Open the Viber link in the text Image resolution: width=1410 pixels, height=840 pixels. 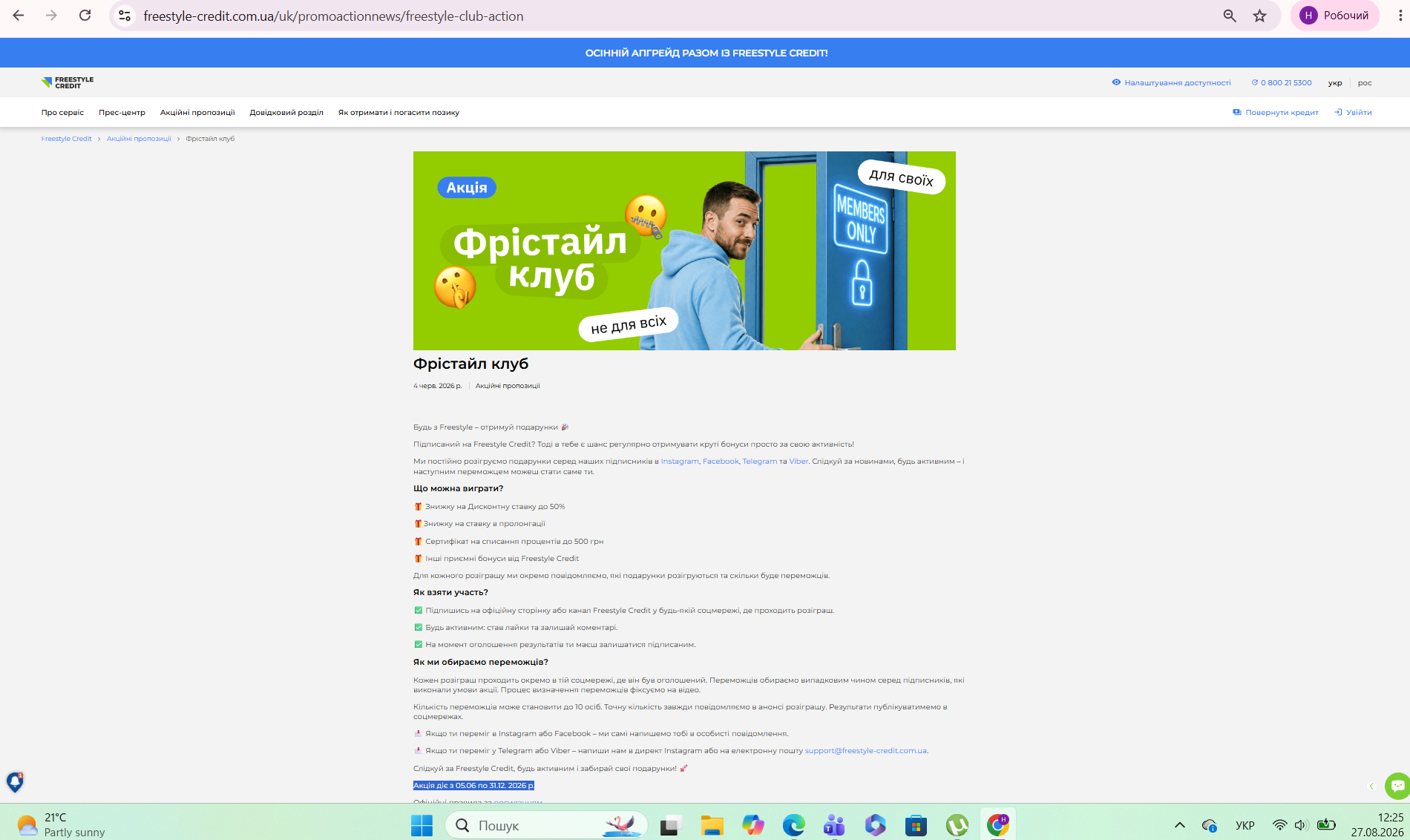(x=799, y=462)
